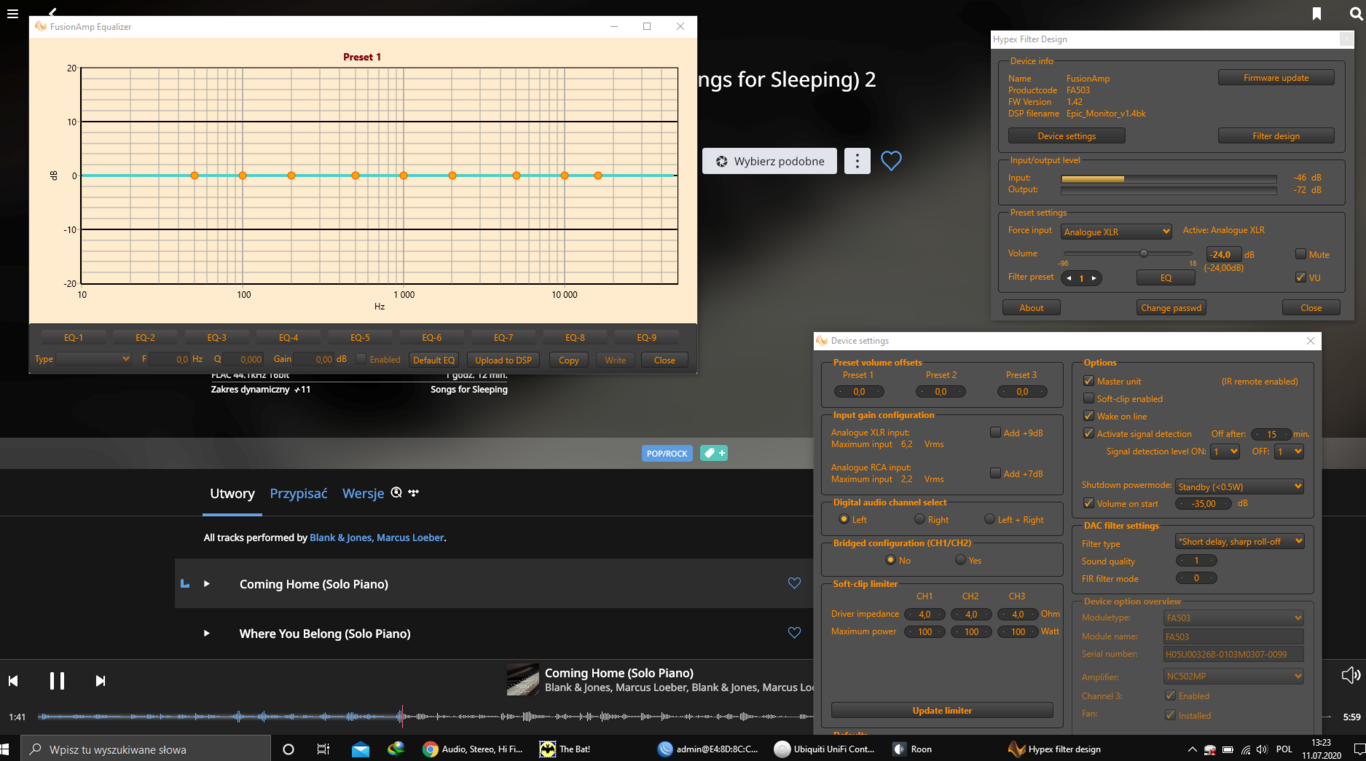Toggle the VU checkbox
This screenshot has height=761, width=1366.
(1300, 278)
